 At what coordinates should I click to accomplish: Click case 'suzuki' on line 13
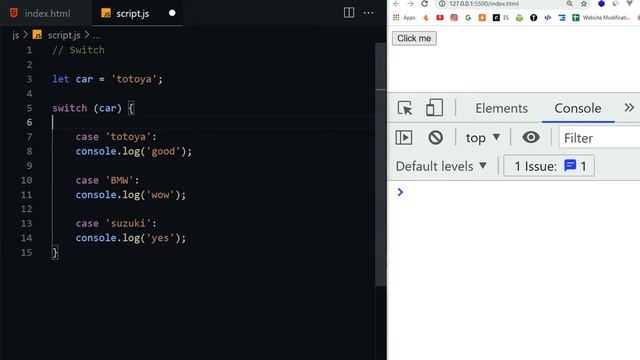116,224
